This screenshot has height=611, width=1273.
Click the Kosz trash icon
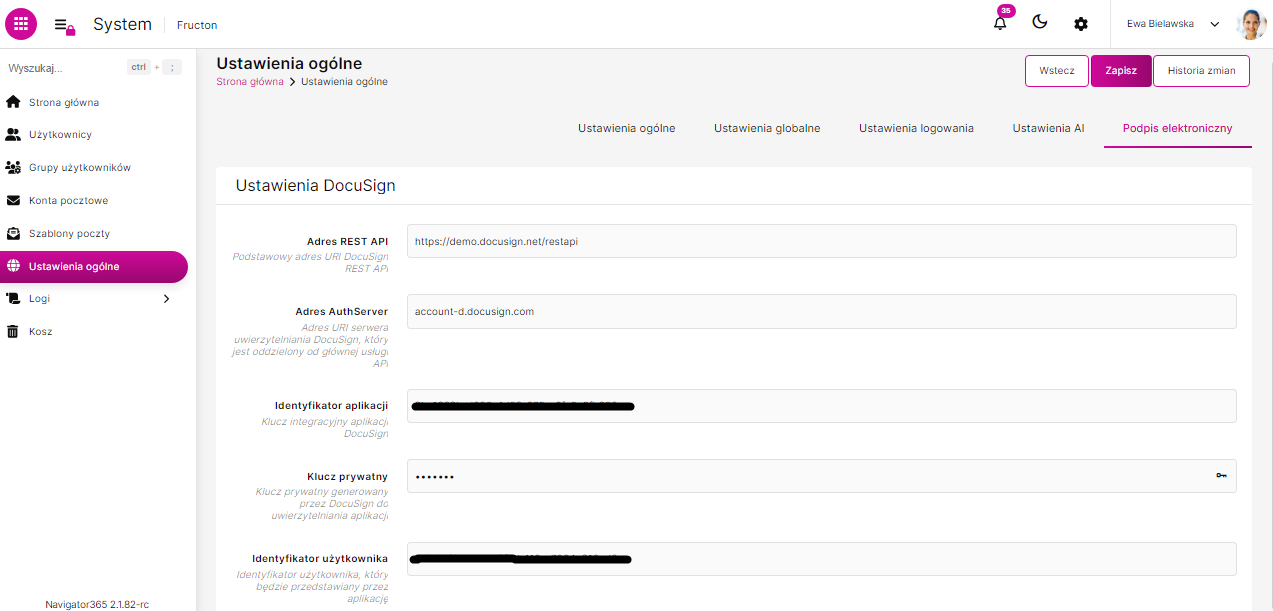pyautogui.click(x=13, y=331)
